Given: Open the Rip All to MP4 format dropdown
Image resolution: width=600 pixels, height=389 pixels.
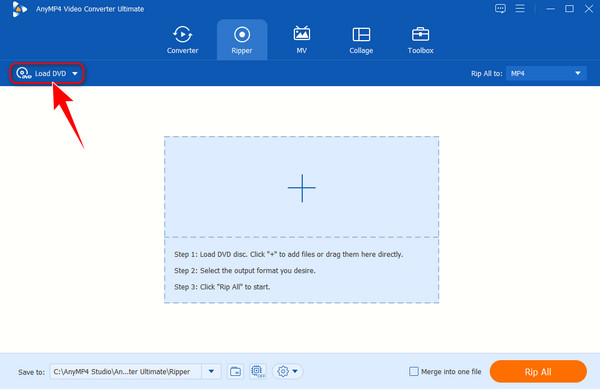Looking at the screenshot, I should tap(546, 73).
